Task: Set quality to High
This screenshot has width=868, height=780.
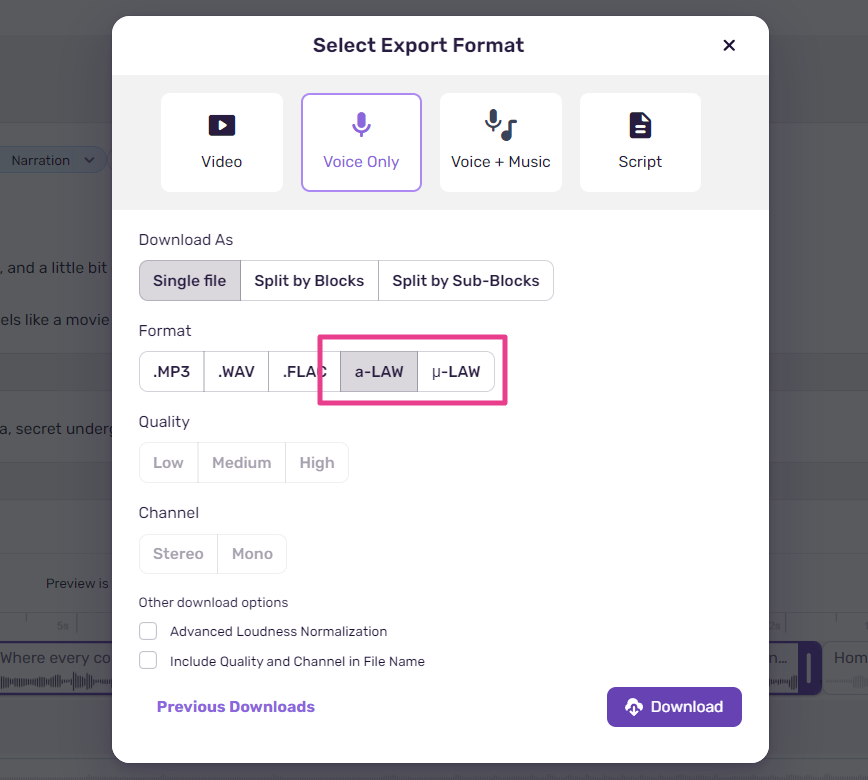Action: coord(317,463)
